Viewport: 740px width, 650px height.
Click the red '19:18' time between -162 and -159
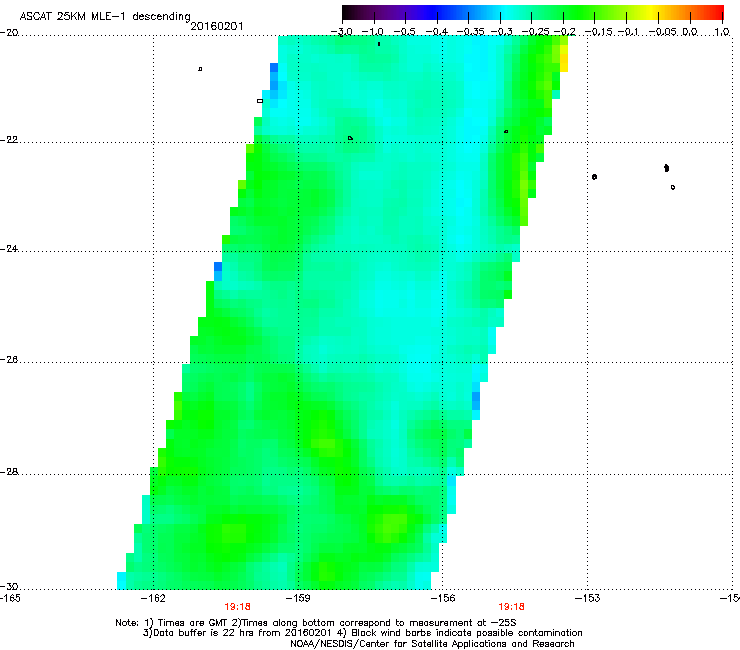click(237, 607)
